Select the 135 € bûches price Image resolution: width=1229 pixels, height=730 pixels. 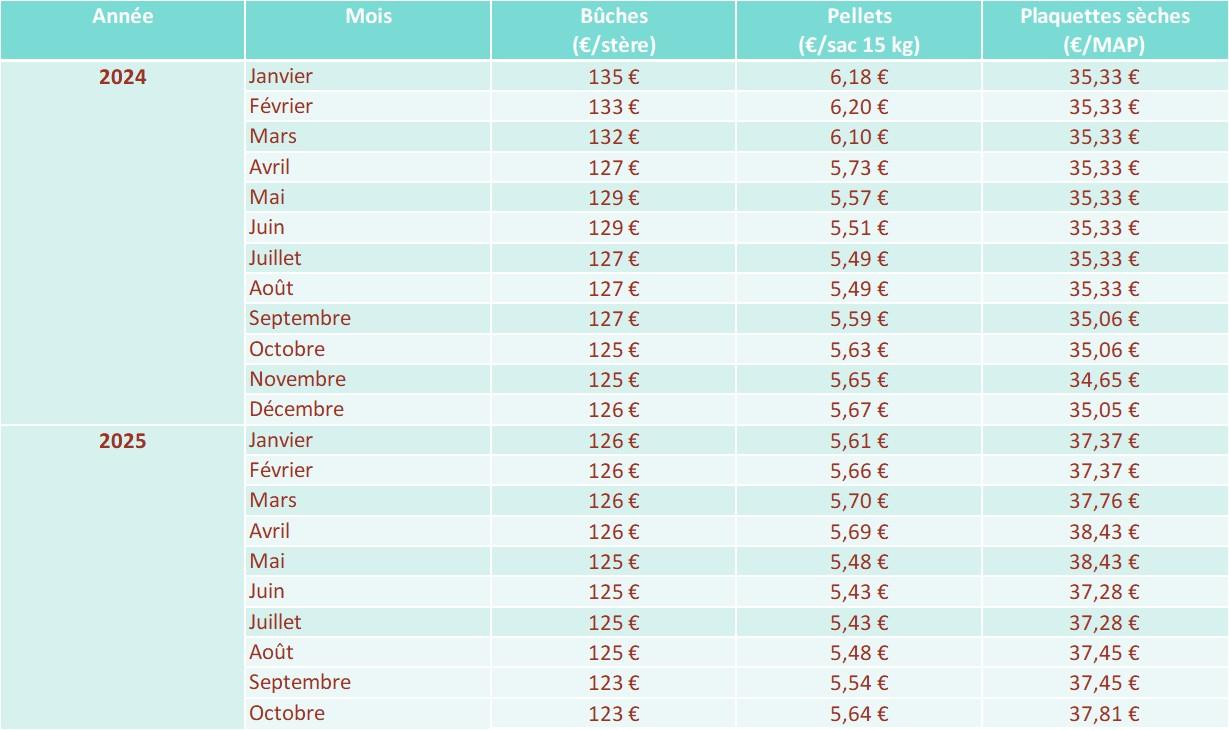(614, 76)
